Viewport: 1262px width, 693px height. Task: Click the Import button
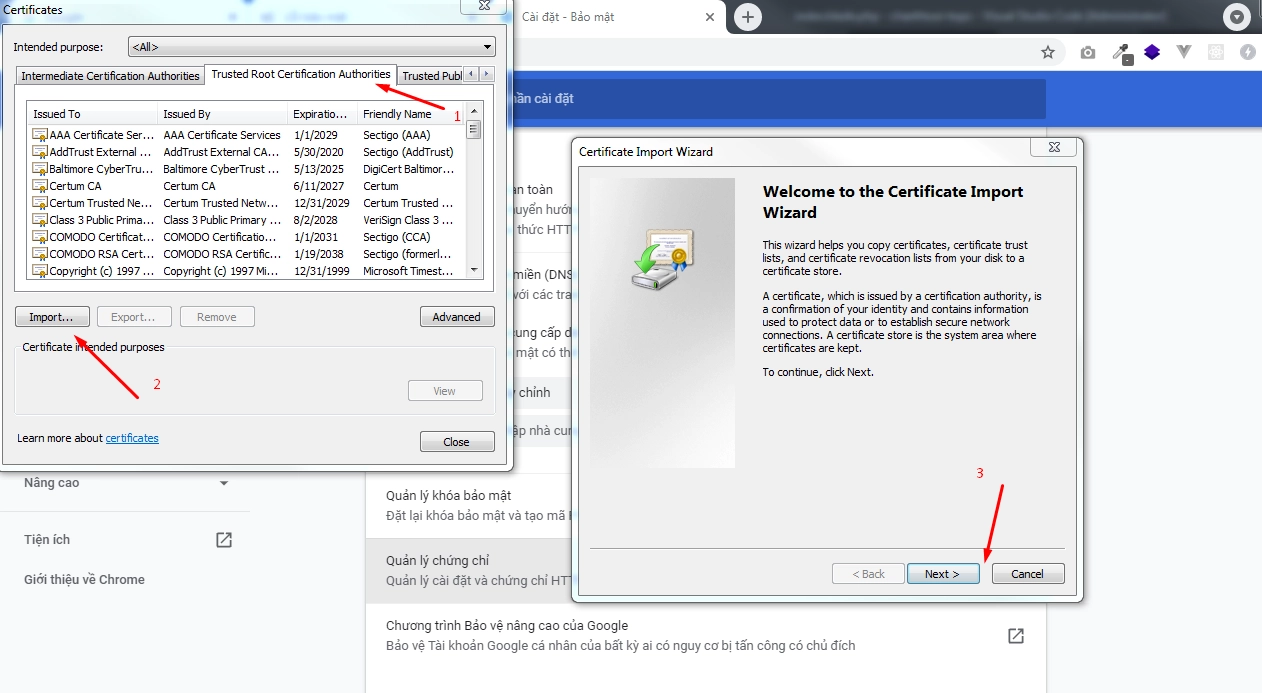52,317
